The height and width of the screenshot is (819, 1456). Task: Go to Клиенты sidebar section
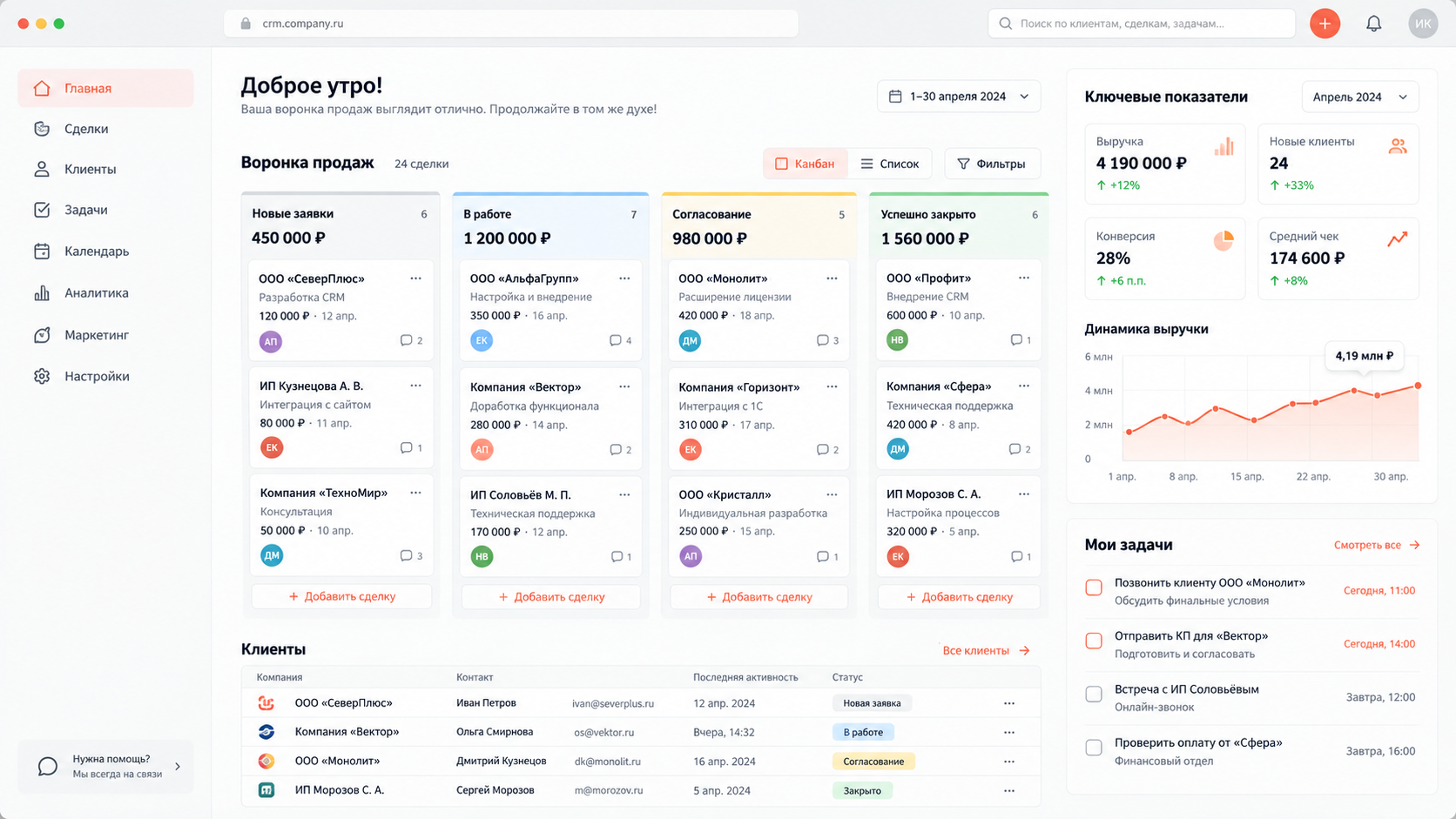[x=105, y=170]
